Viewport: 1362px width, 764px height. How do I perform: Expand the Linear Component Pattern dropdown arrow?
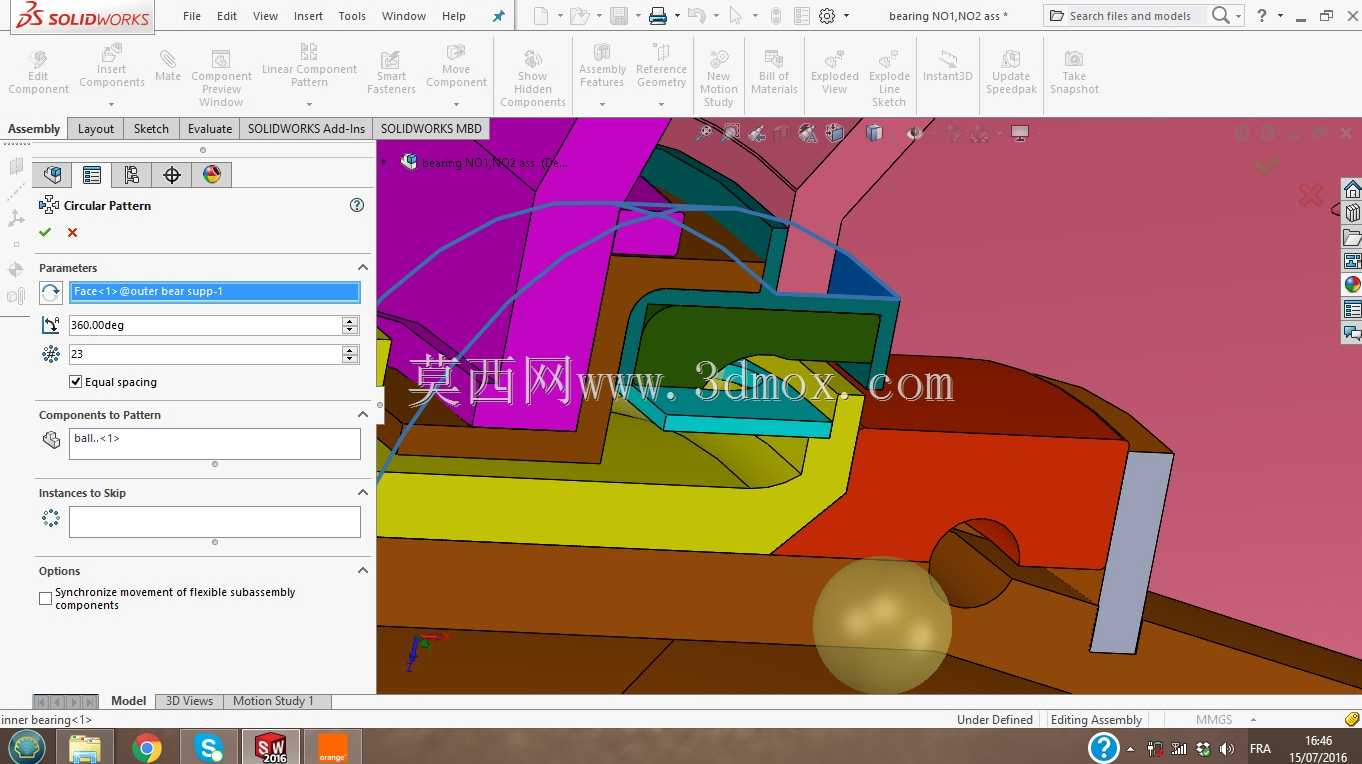point(309,104)
